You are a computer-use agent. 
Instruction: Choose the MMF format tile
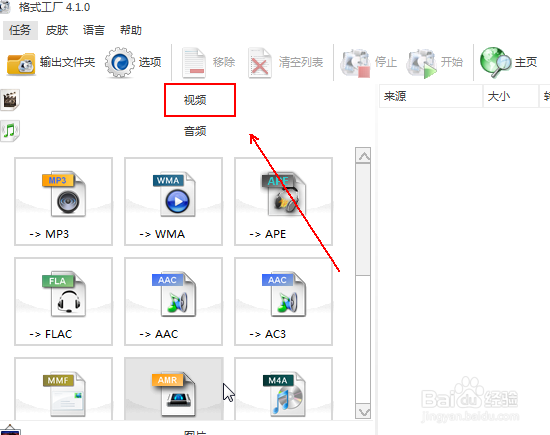(63, 389)
